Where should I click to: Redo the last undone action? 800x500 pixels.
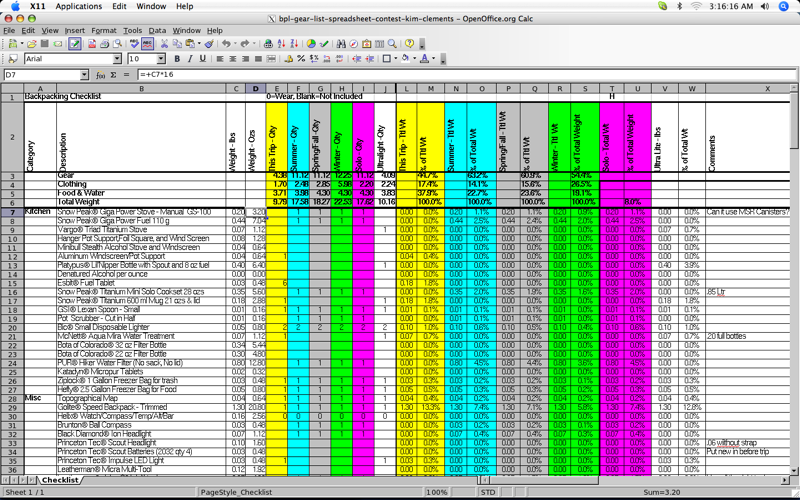[x=245, y=44]
